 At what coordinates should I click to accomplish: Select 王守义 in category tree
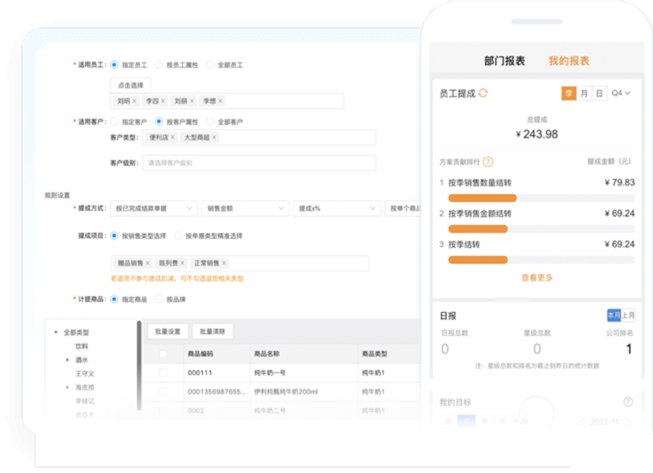[85, 373]
